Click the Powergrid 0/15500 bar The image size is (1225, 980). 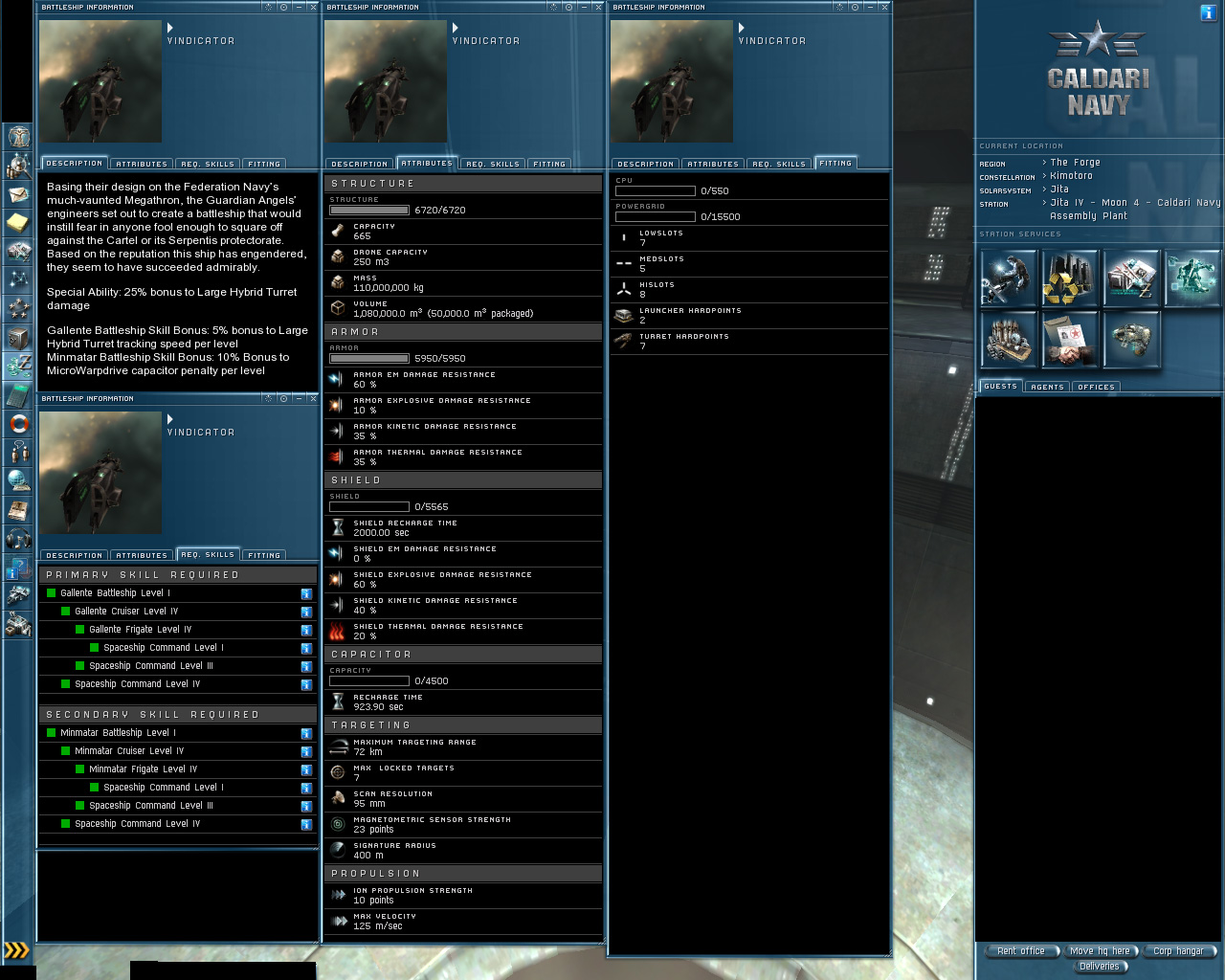click(x=656, y=217)
